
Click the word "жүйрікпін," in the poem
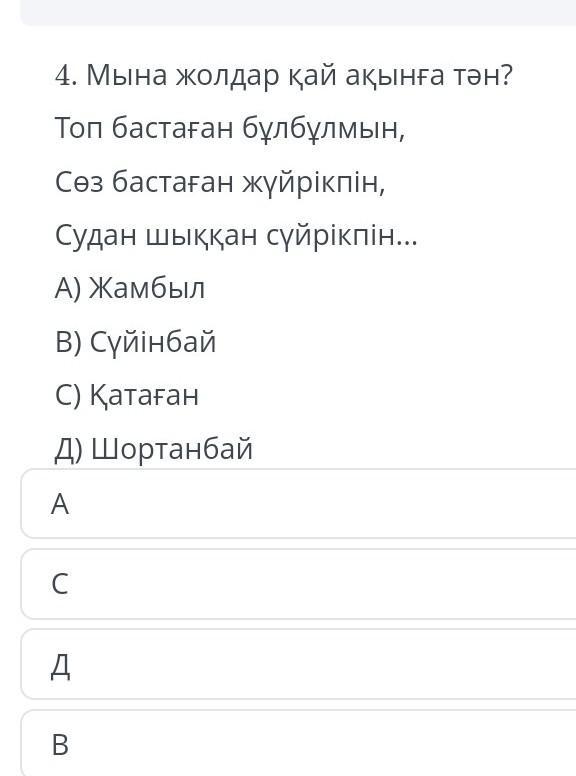coord(313,183)
